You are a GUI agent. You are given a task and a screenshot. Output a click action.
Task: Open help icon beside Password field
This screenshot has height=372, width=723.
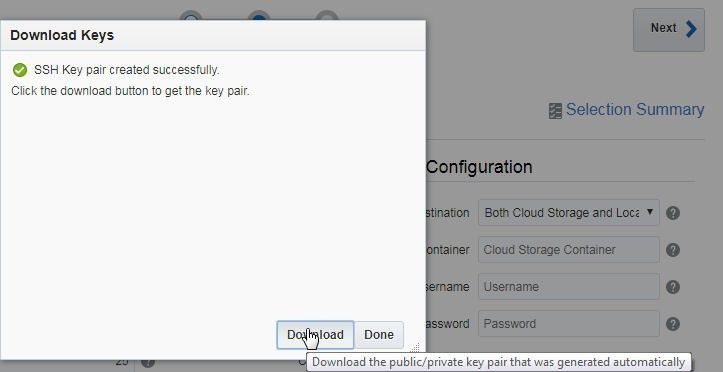(x=673, y=324)
